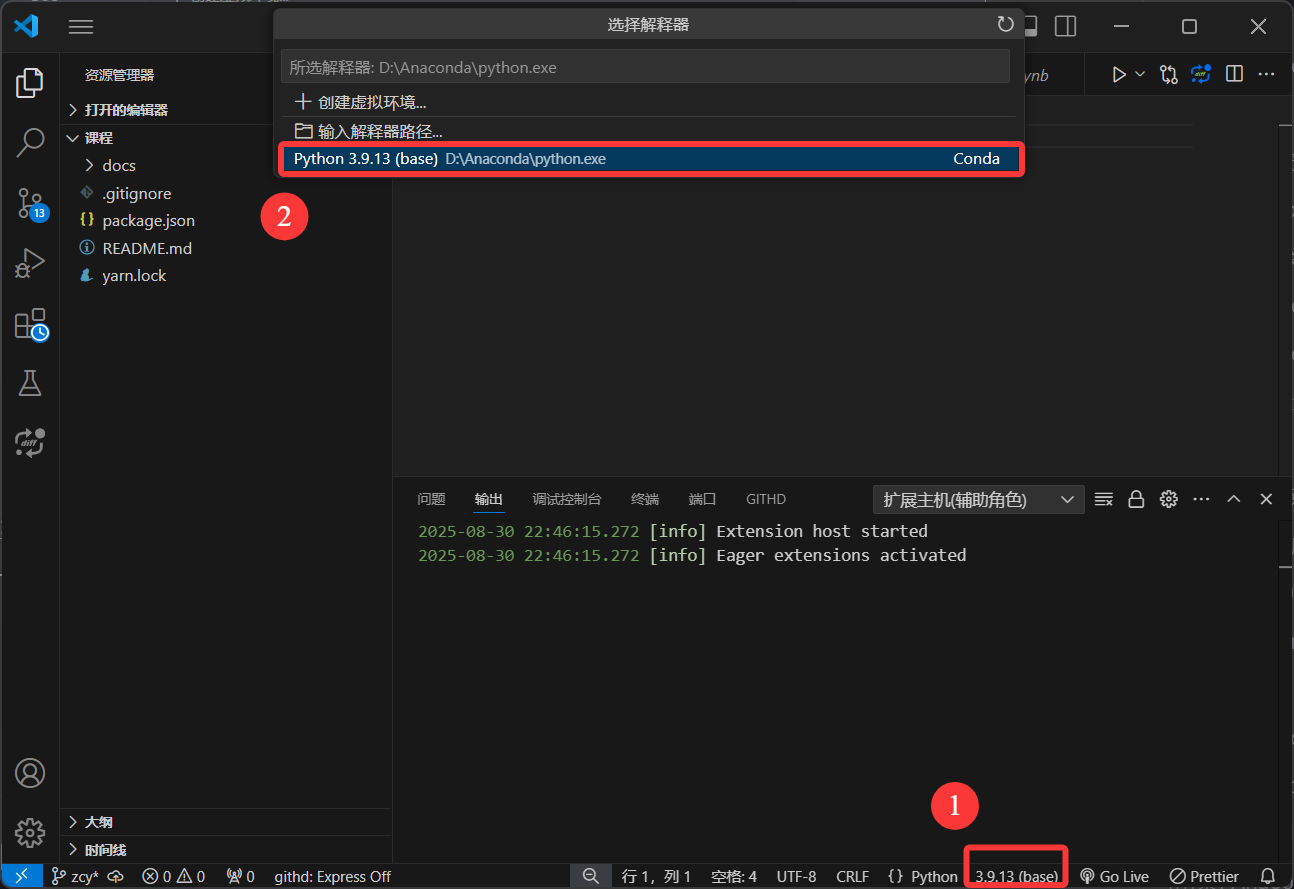
Task: Clear the output panel
Action: pyautogui.click(x=1104, y=499)
